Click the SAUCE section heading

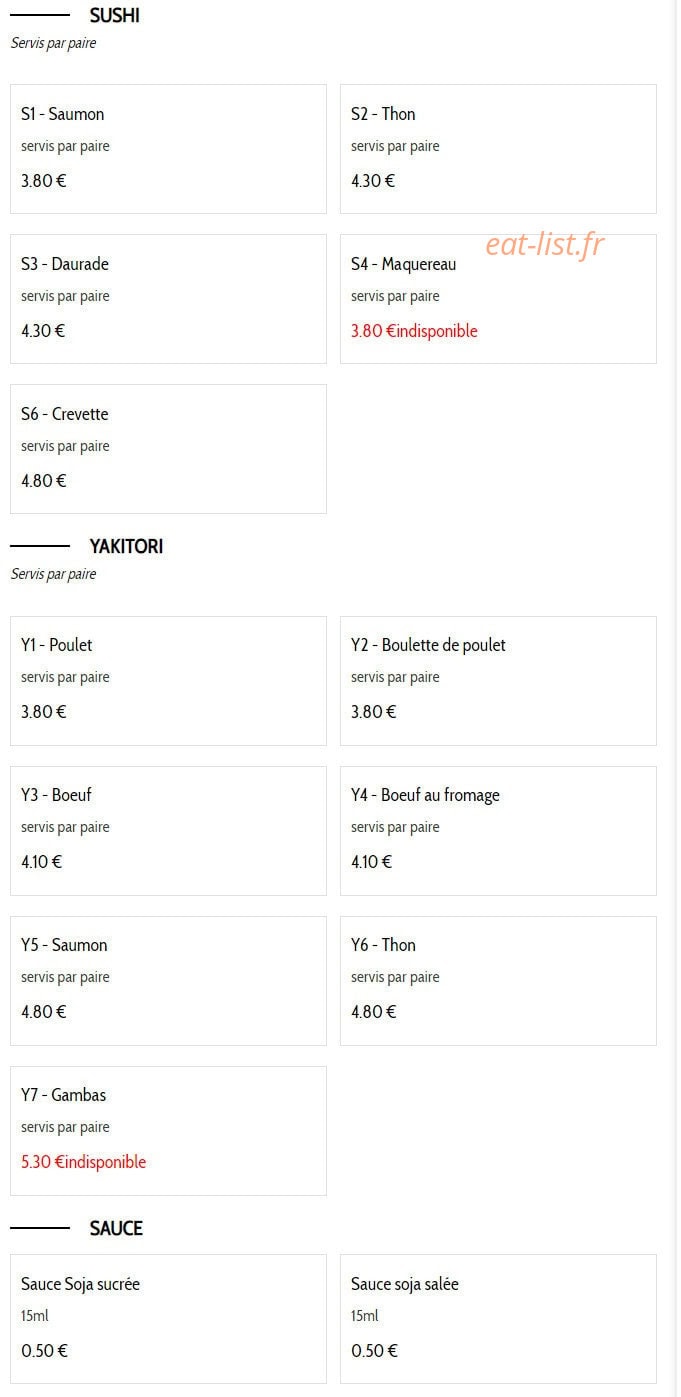(x=116, y=1228)
